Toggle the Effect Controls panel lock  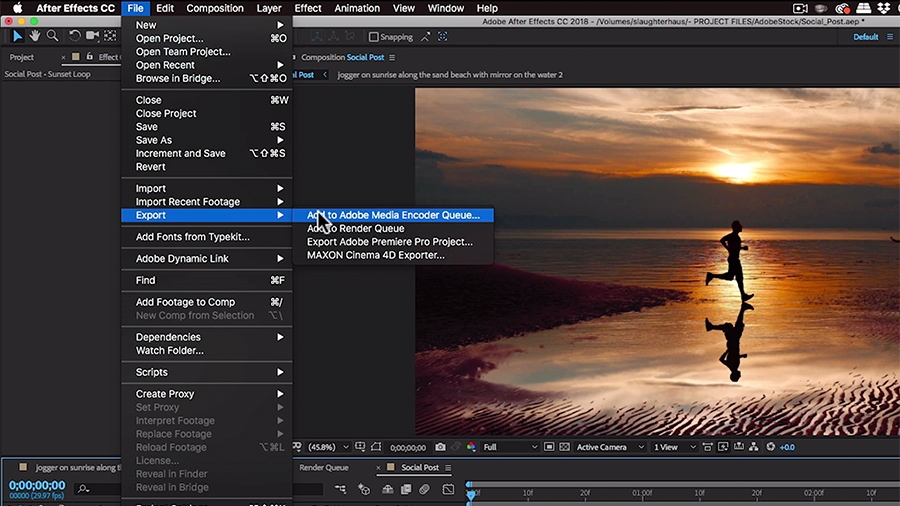[x=90, y=57]
